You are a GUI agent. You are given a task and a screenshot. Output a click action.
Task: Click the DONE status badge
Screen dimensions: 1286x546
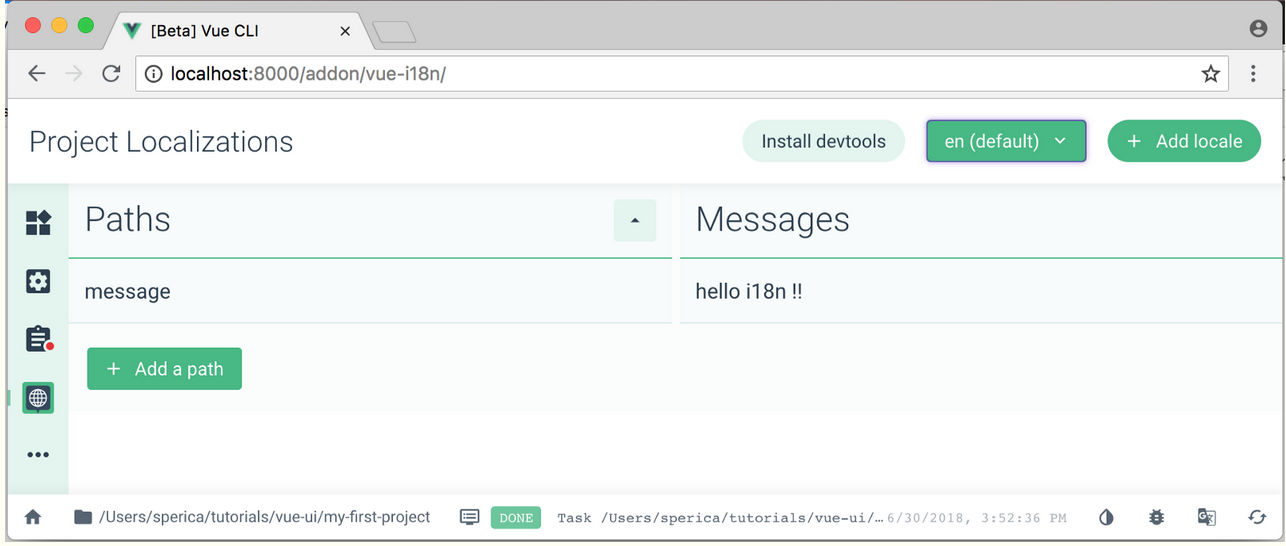(x=516, y=518)
